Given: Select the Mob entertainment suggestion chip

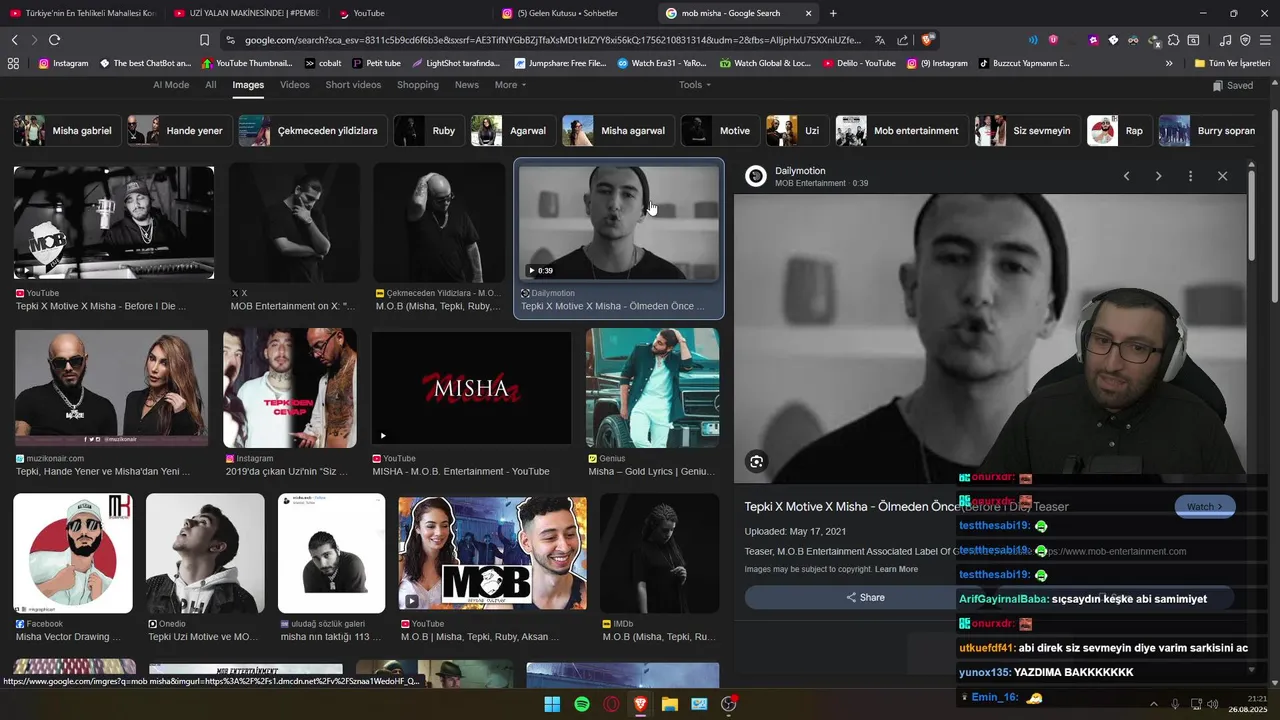Looking at the screenshot, I should [x=901, y=131].
